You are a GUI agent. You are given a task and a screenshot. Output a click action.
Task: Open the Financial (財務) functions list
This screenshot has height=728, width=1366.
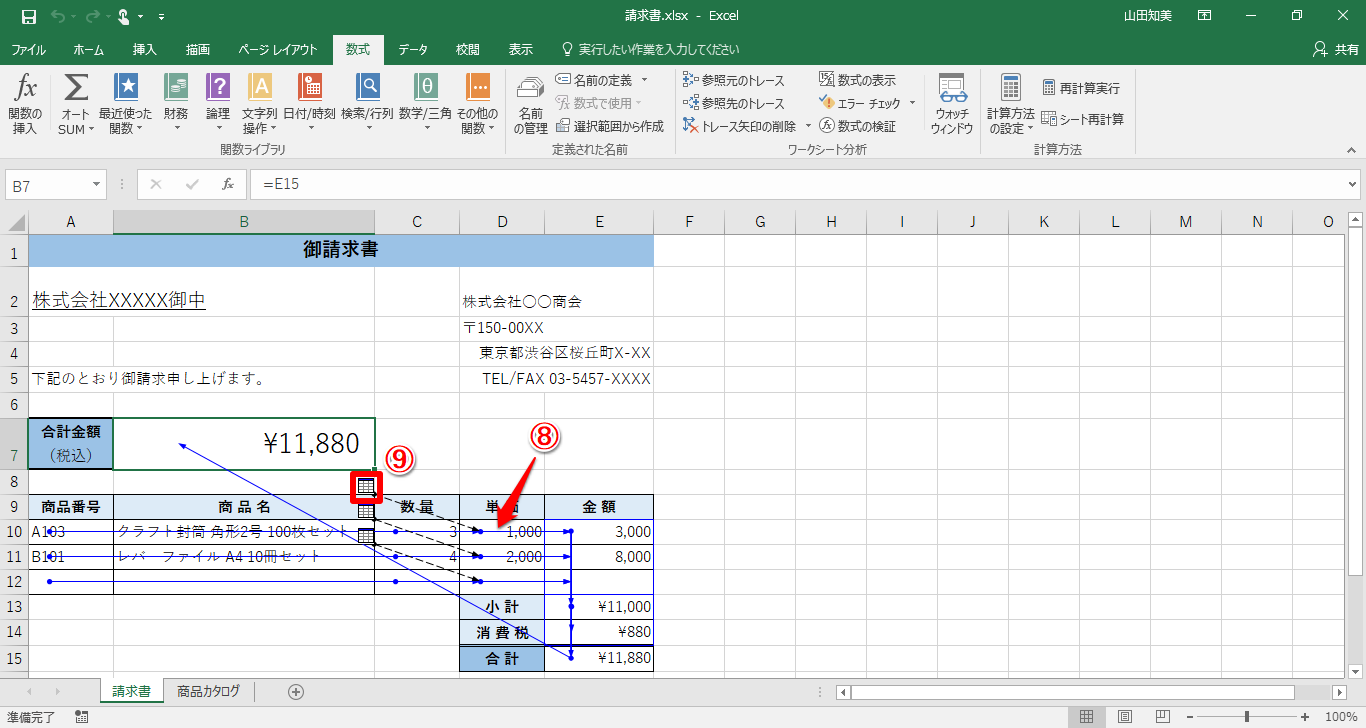[x=176, y=104]
